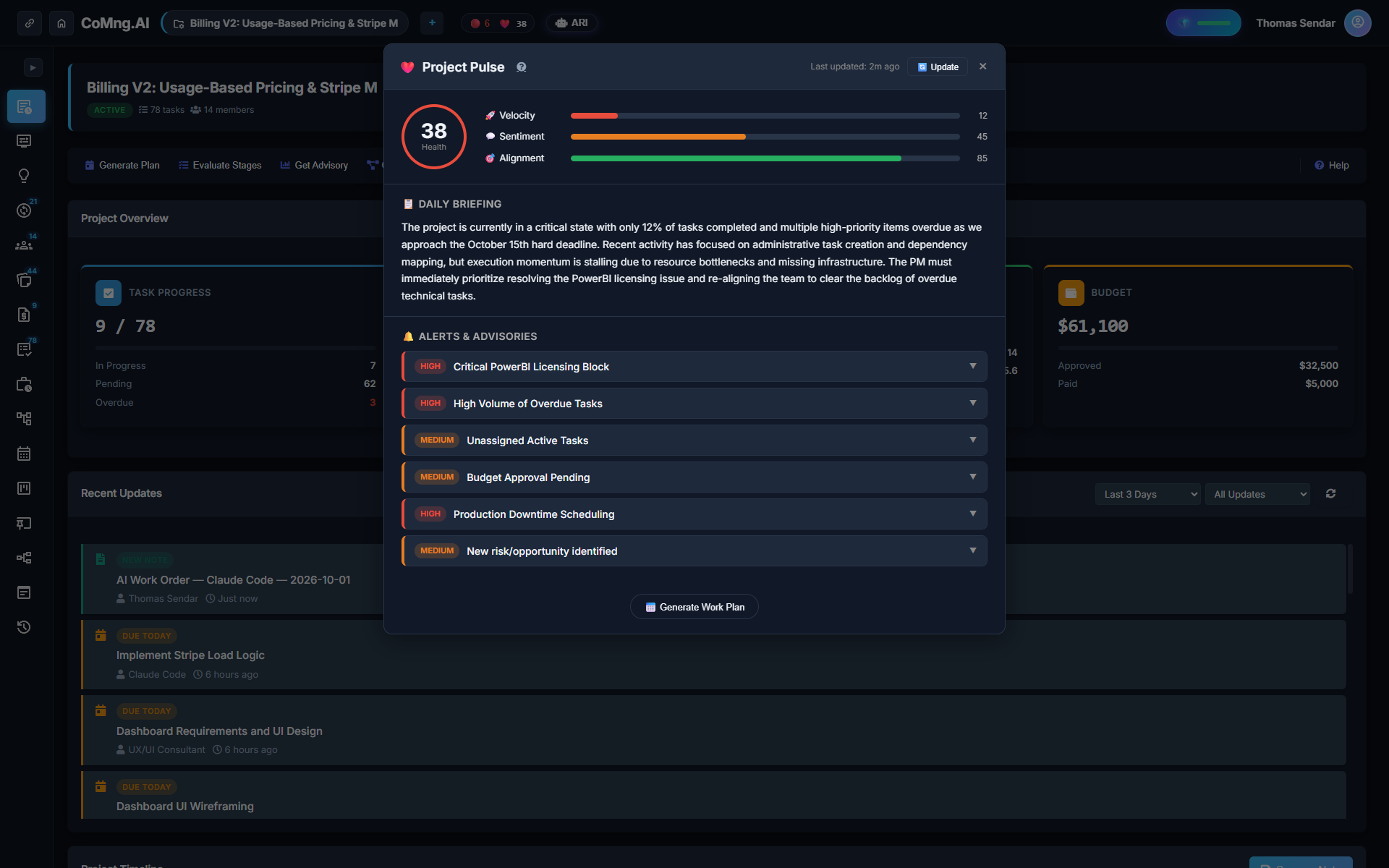
Task: Expand Production Downtime Scheduling alert
Action: (694, 514)
